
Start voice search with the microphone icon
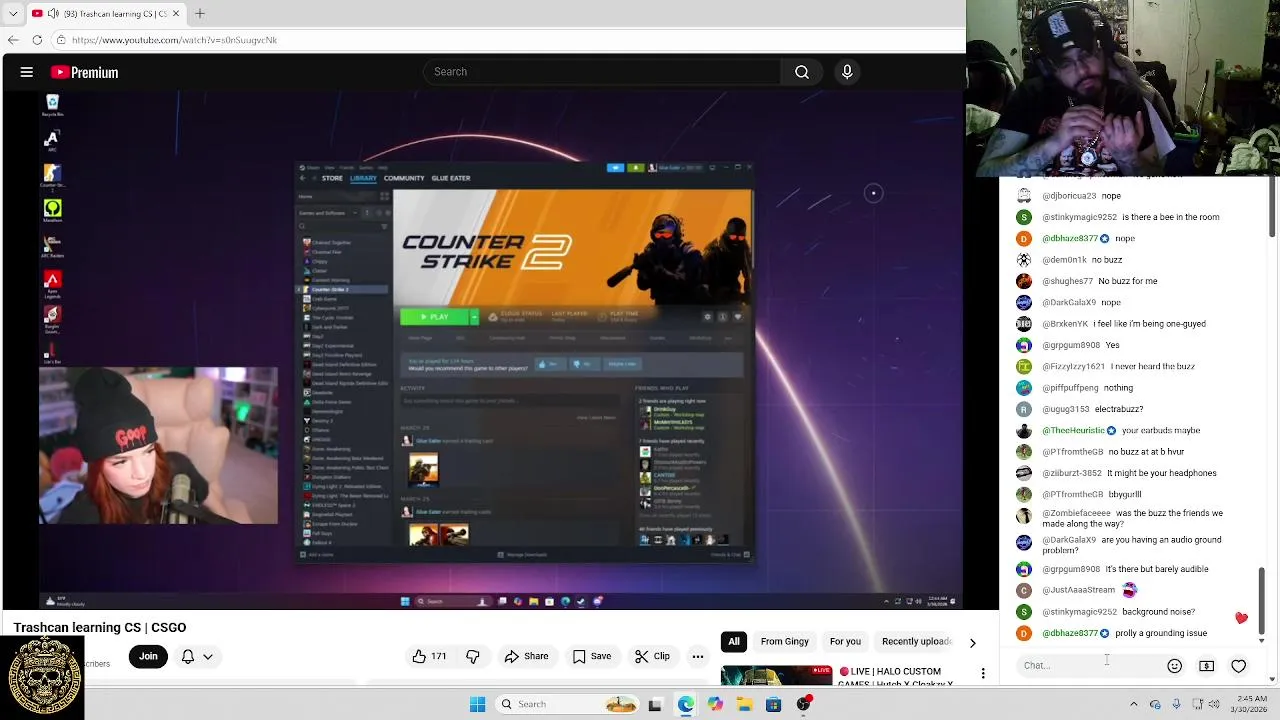coord(847,72)
